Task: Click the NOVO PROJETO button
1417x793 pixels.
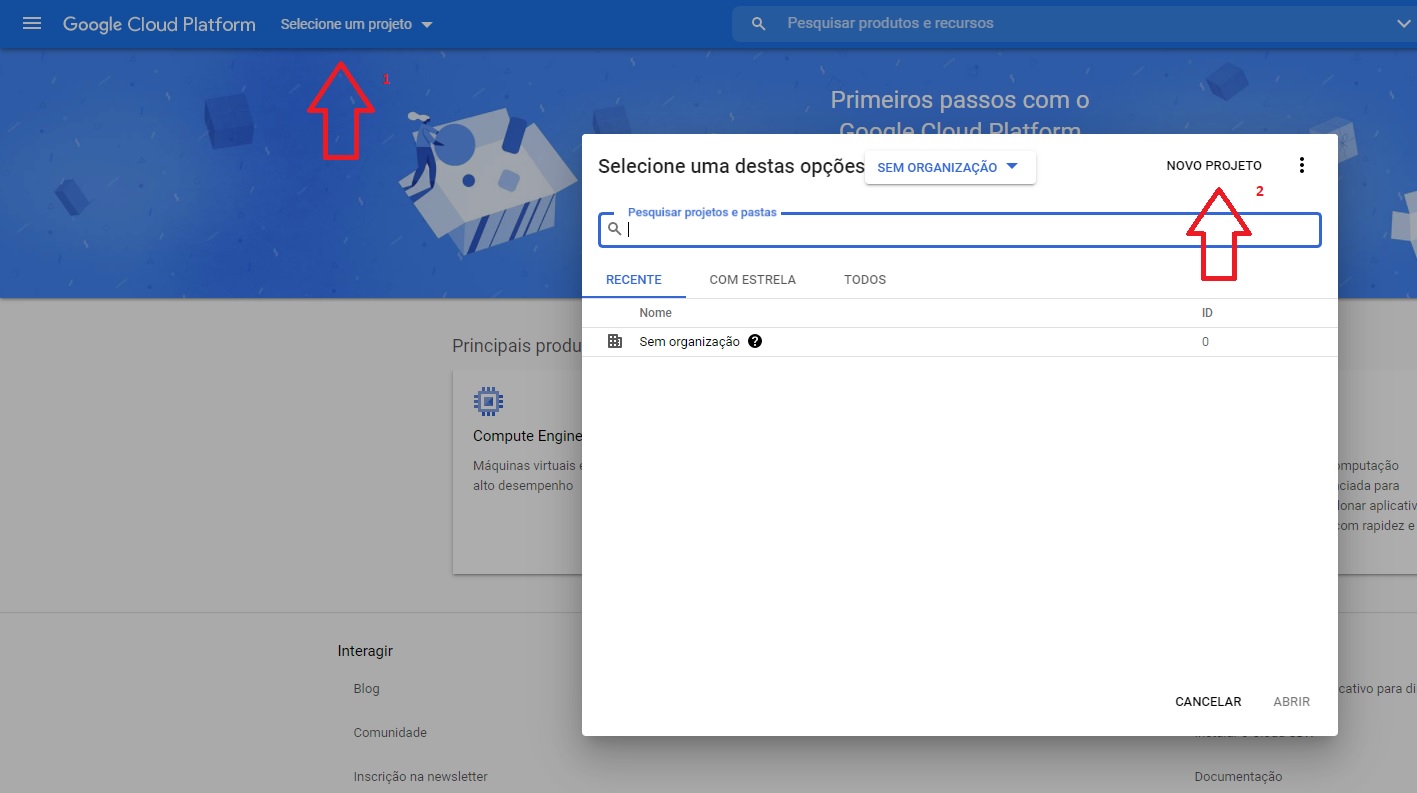Action: coord(1213,166)
